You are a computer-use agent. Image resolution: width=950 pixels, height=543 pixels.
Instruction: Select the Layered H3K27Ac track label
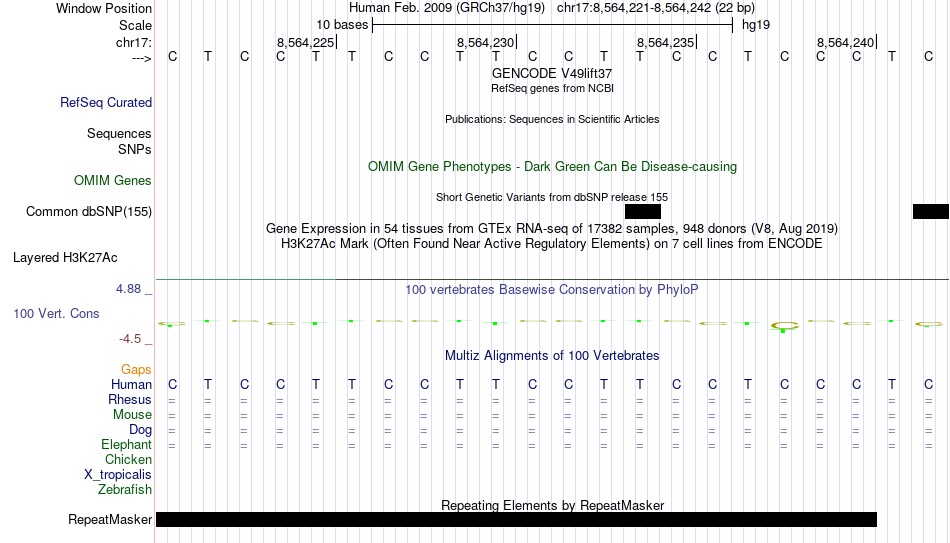coord(65,258)
